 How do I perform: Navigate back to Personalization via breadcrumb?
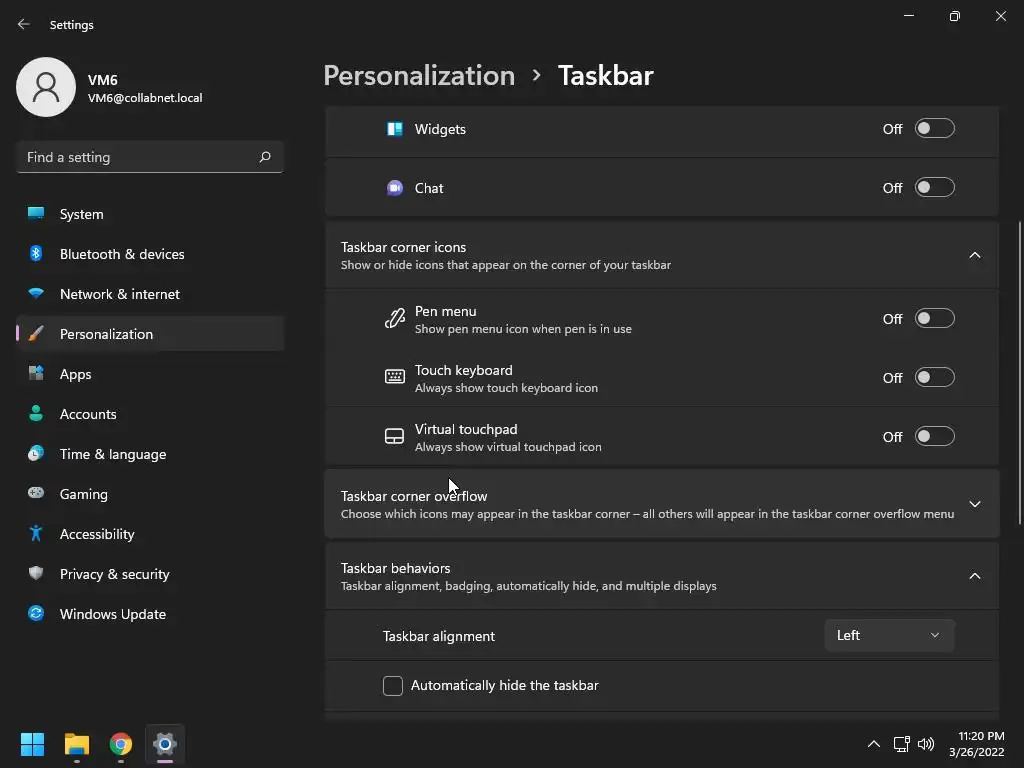(419, 76)
